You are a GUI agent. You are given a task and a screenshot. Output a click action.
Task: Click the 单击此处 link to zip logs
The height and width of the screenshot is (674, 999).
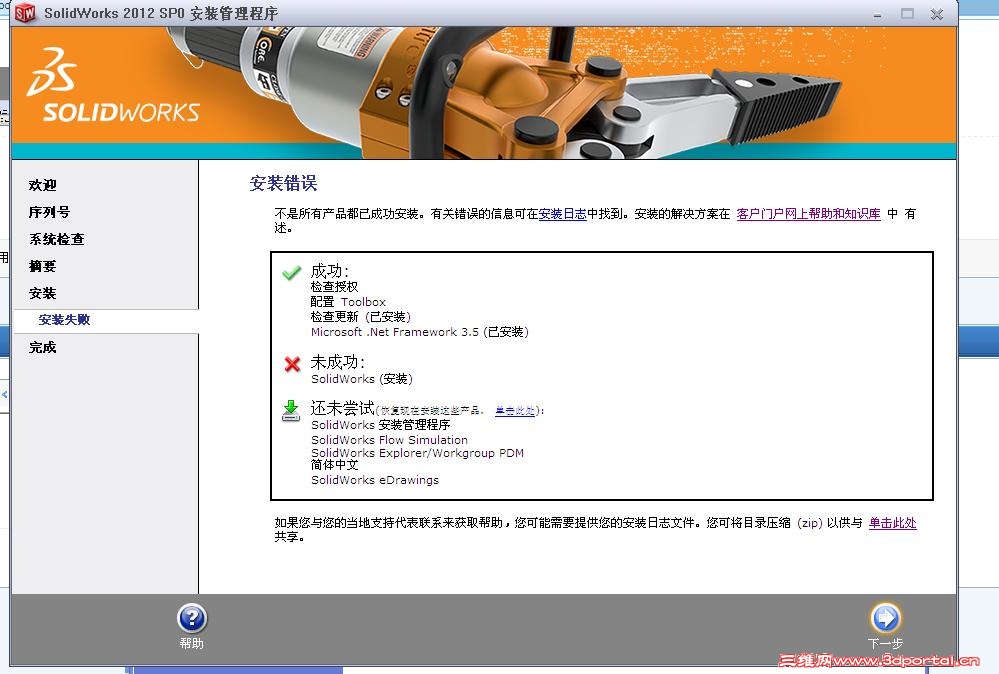[x=893, y=523]
